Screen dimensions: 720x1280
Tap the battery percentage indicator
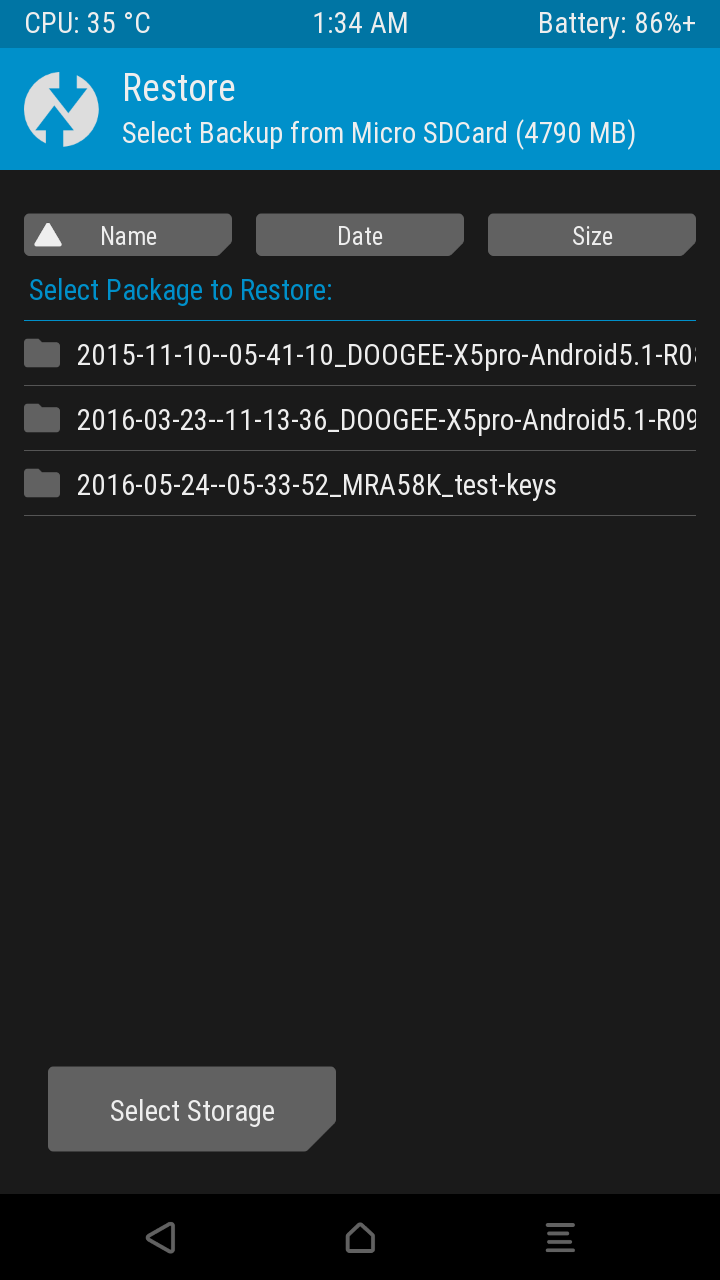click(617, 23)
